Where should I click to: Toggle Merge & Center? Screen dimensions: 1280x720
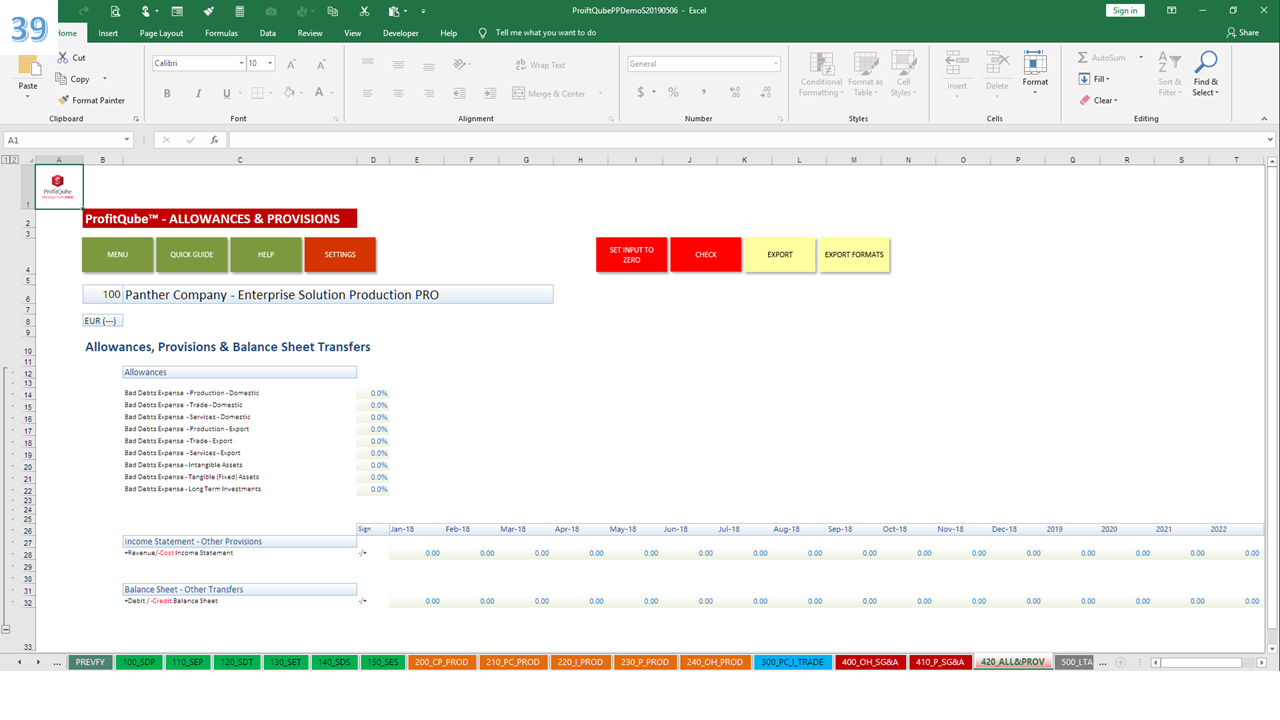[x=551, y=93]
